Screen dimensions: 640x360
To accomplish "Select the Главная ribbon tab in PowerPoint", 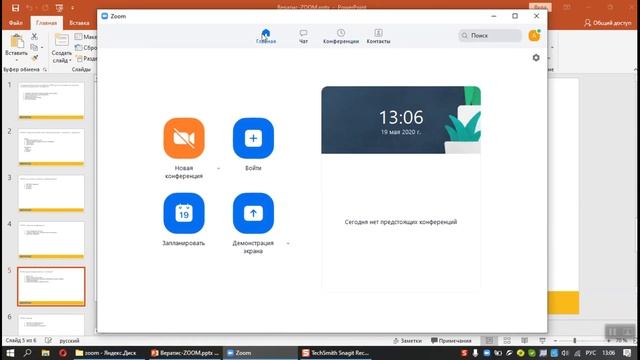I will click(47, 23).
